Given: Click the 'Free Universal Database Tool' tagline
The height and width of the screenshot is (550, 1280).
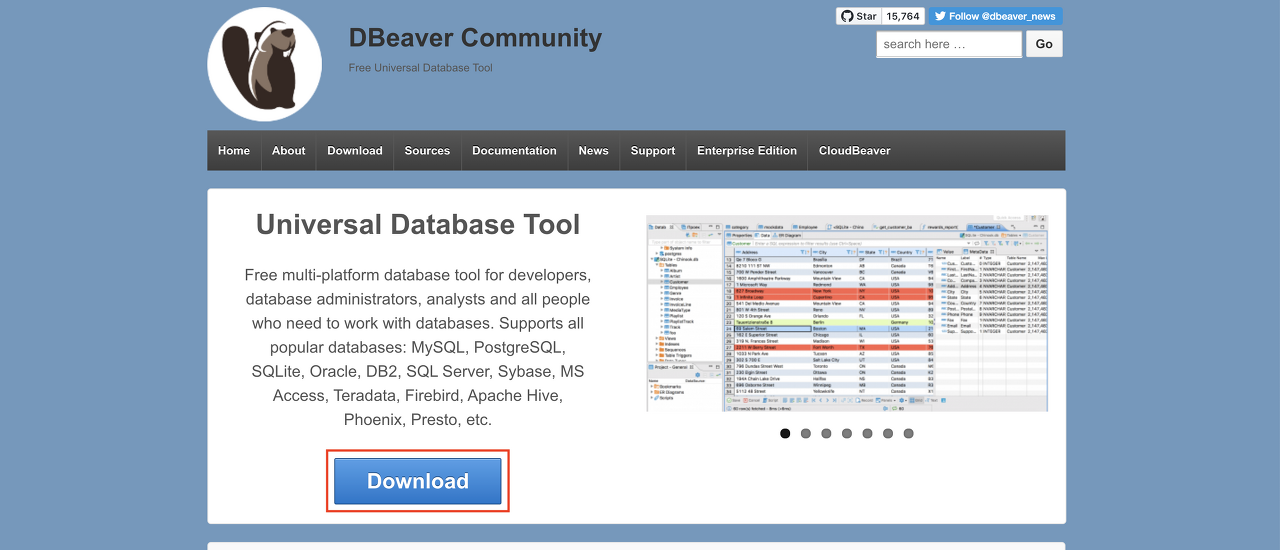Looking at the screenshot, I should coord(421,68).
